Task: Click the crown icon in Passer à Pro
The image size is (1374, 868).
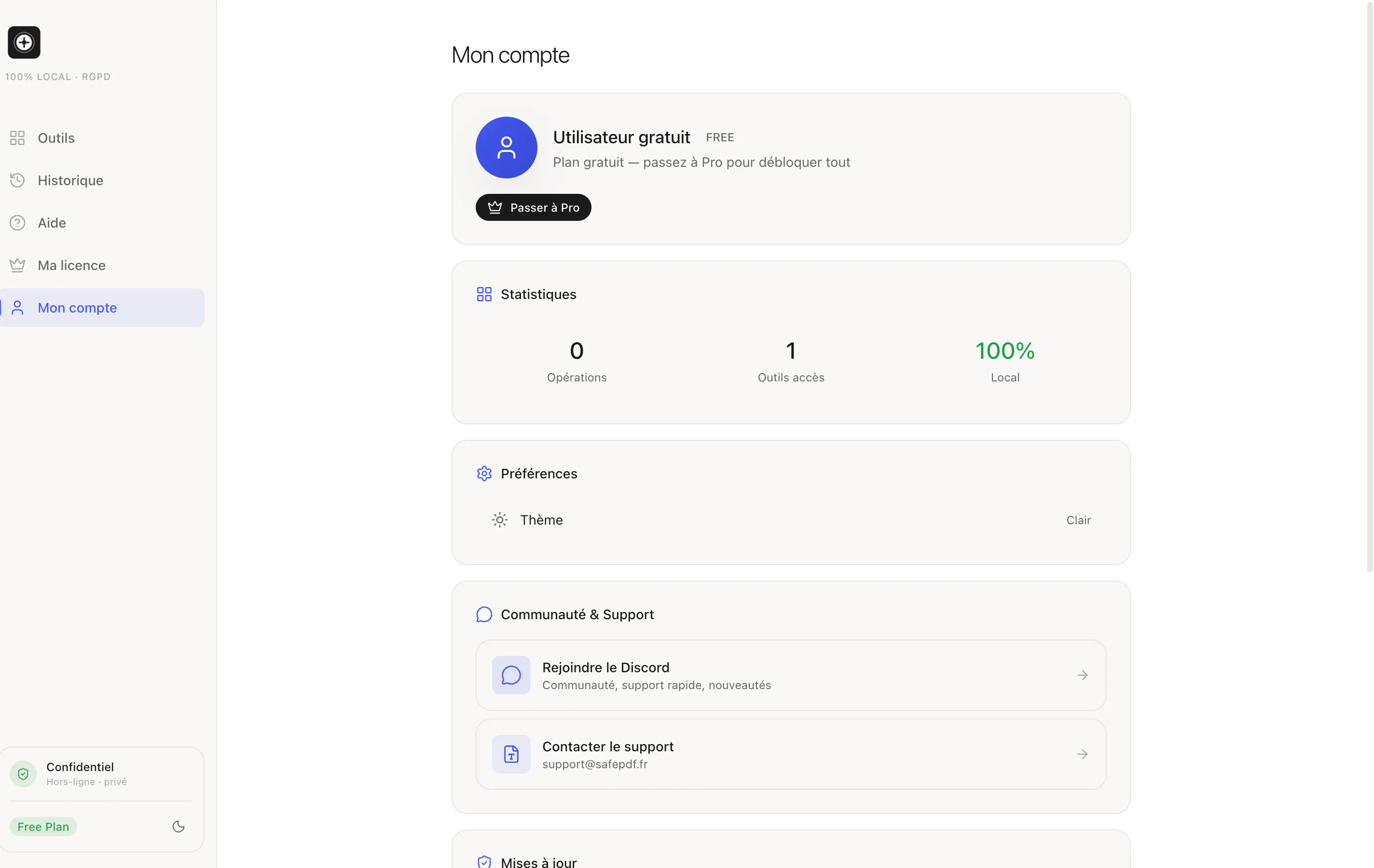Action: (x=495, y=207)
